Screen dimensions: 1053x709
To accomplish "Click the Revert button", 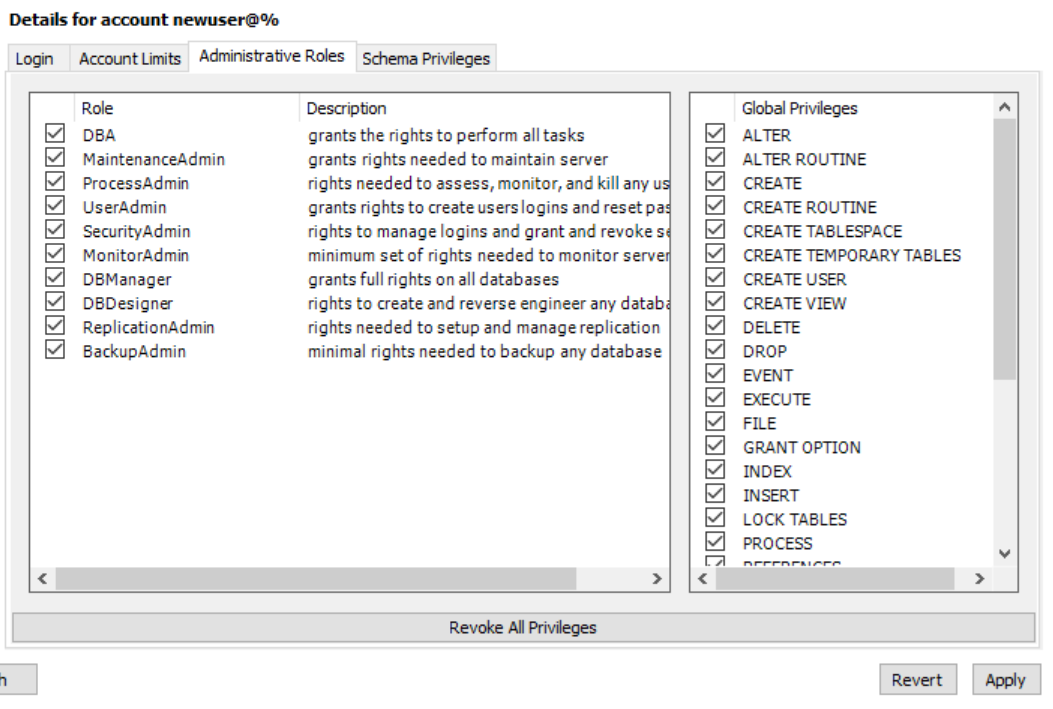I will [917, 680].
